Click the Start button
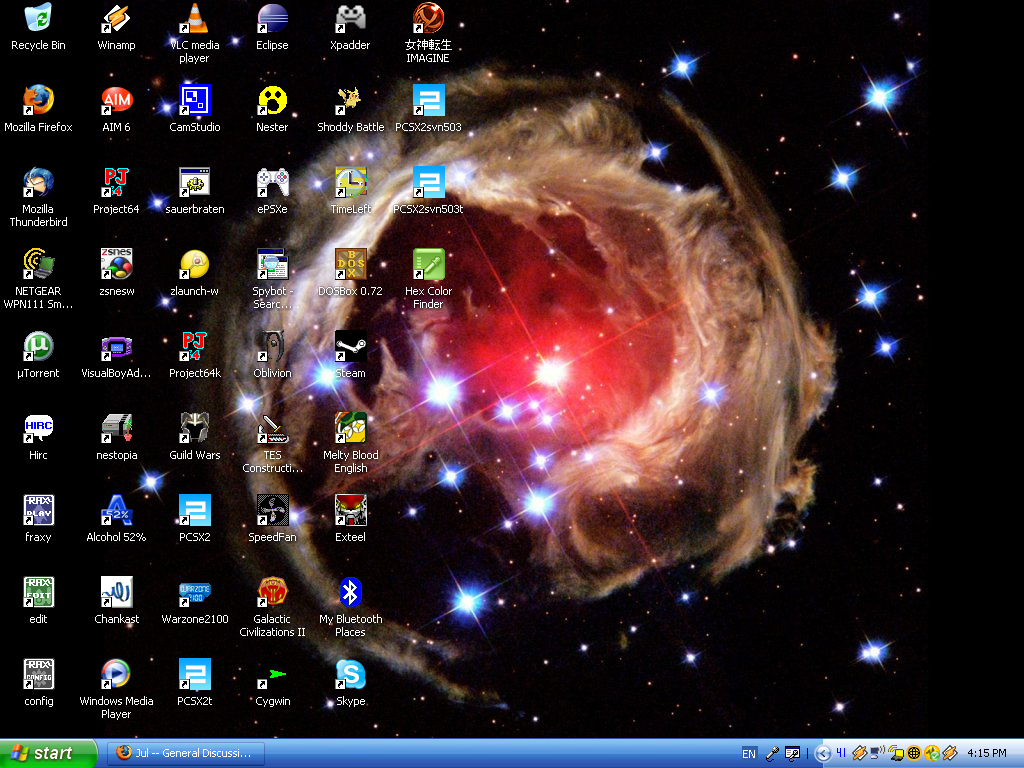 48,754
